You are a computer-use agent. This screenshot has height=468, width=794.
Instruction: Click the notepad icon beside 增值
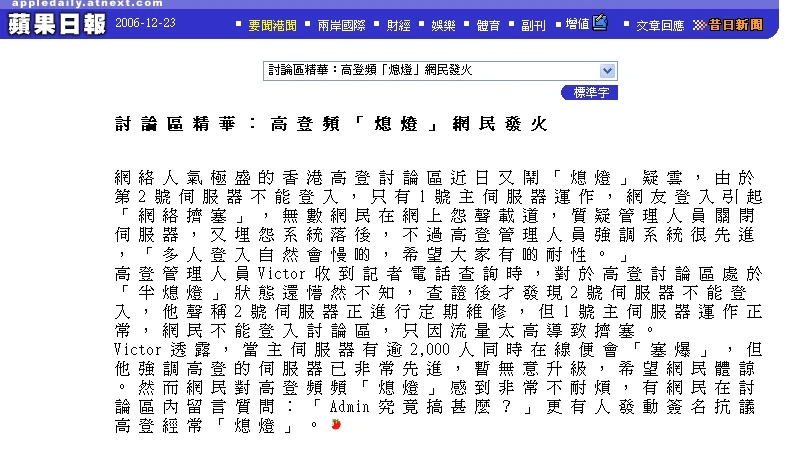(x=600, y=22)
